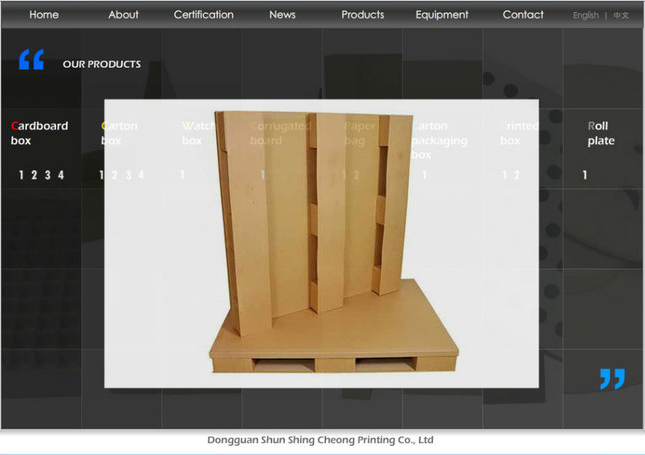Click the blue opening quotation mark icon

(31, 61)
